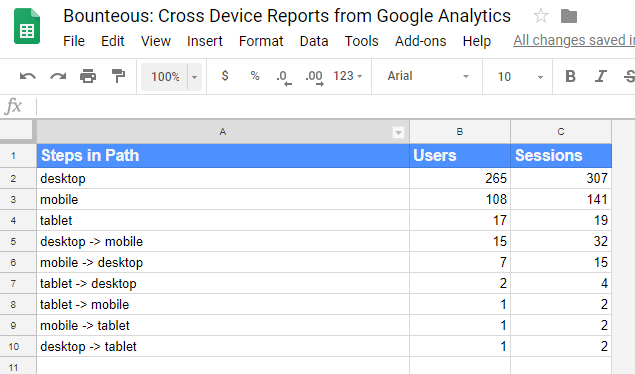Image resolution: width=635 pixels, height=374 pixels.
Task: Select 'mobile -> desktop' cell
Action: pyautogui.click(x=223, y=263)
